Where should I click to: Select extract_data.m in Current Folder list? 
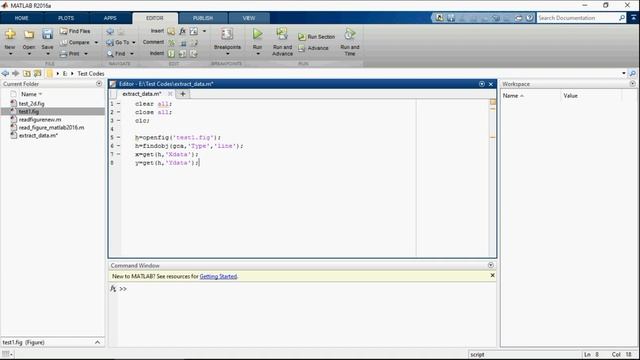coord(38,136)
